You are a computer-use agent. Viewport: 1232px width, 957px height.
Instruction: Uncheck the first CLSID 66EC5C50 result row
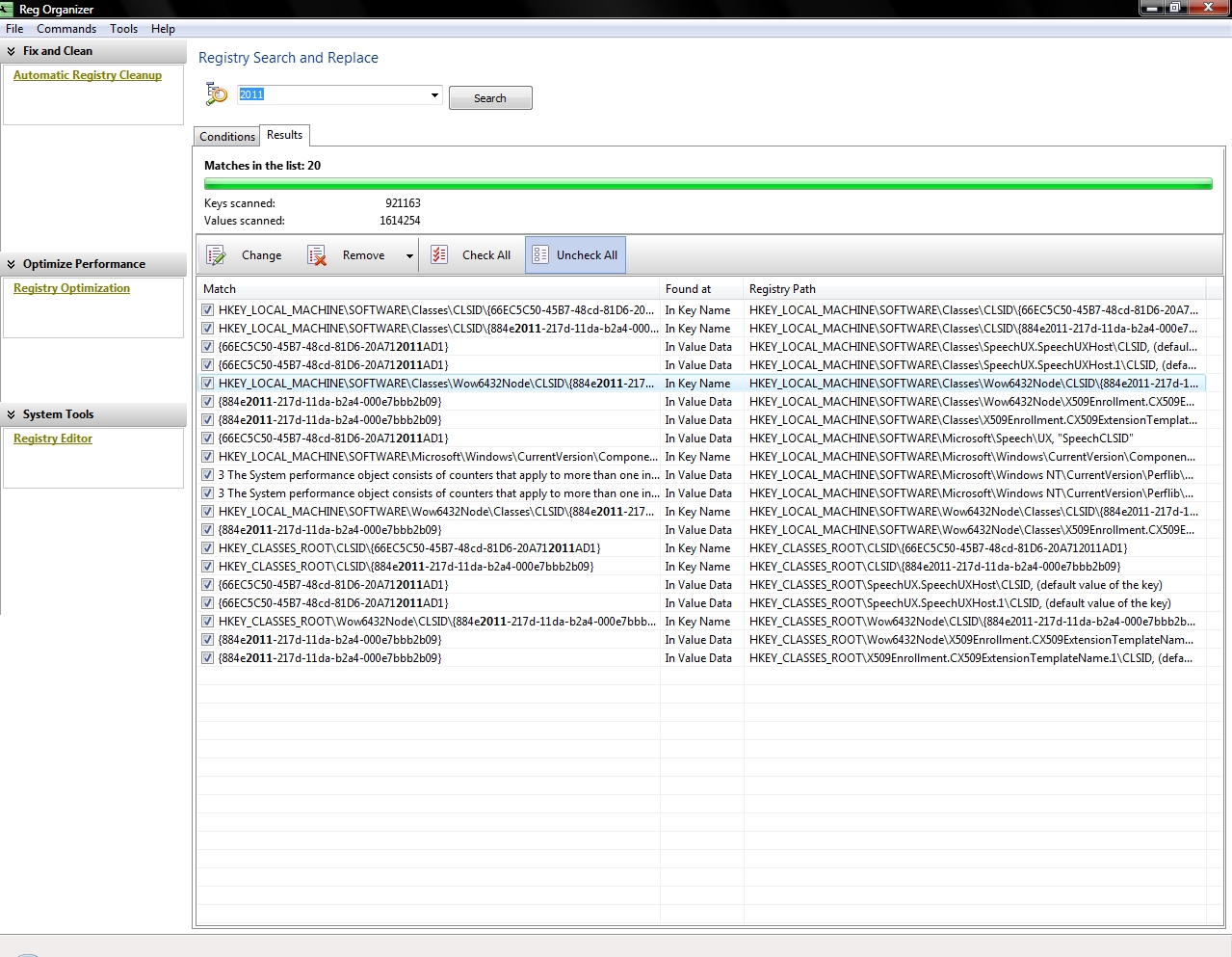click(x=207, y=310)
